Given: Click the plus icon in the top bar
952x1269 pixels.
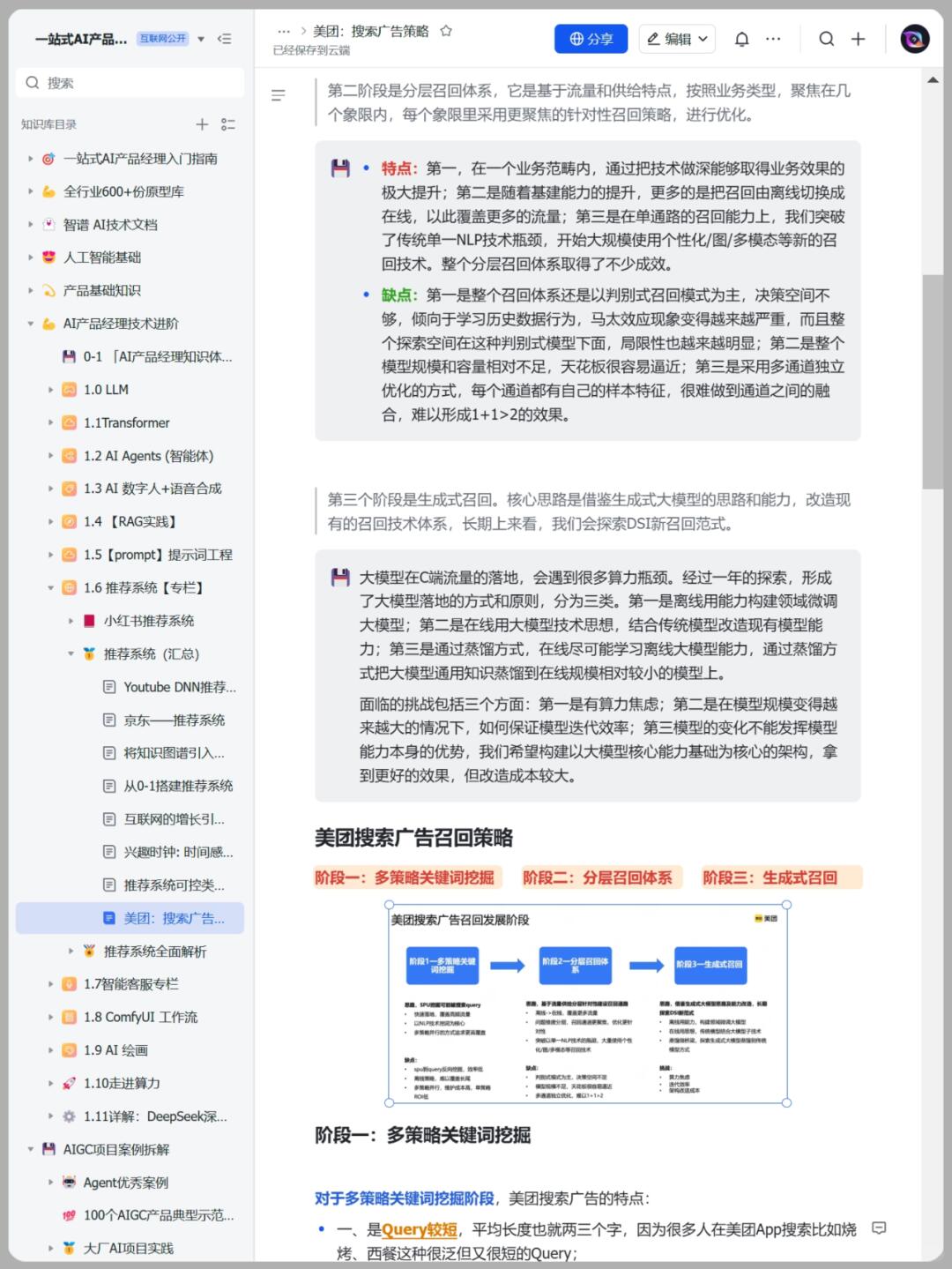Looking at the screenshot, I should (858, 39).
